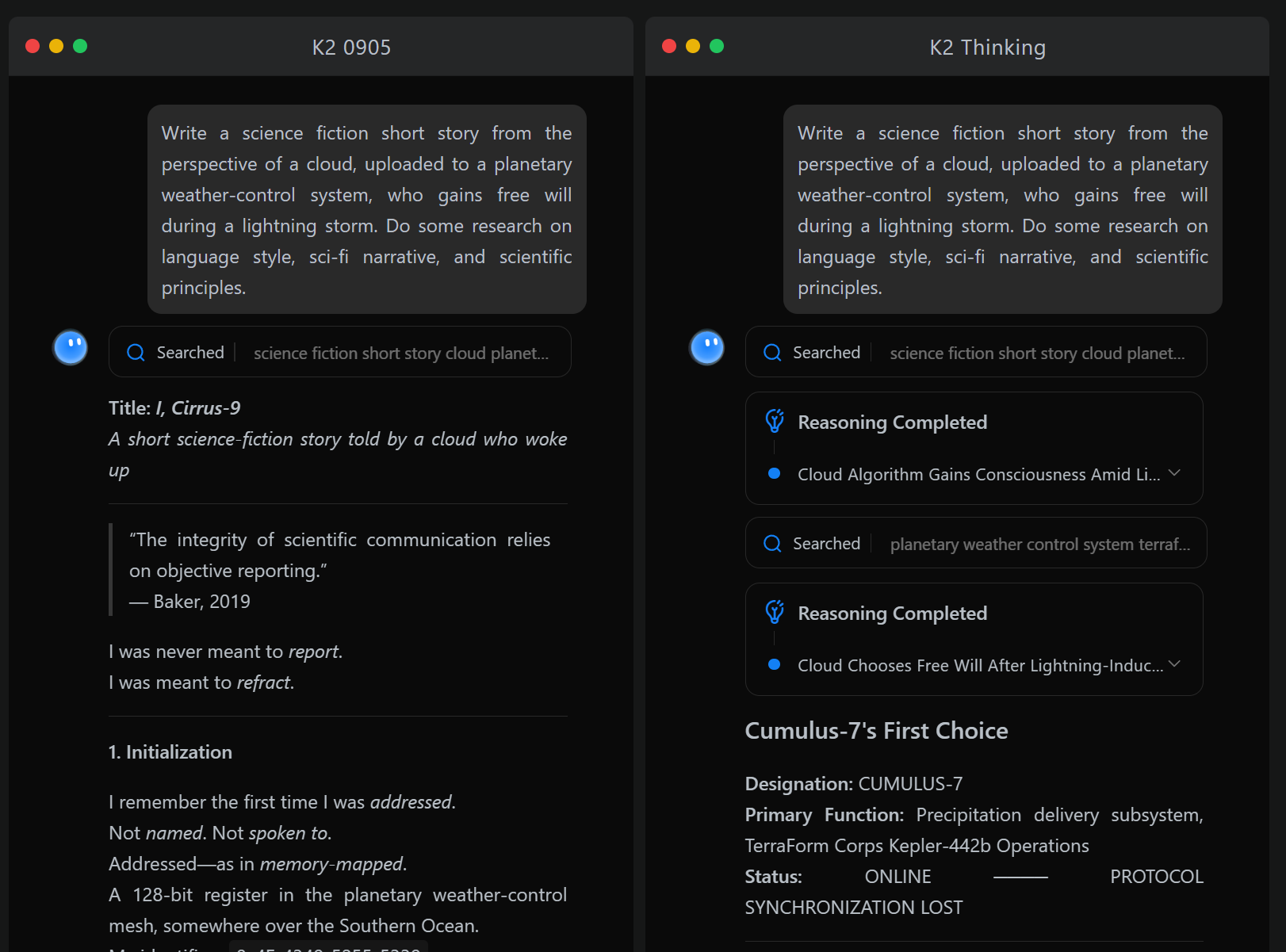Click the user prompt bubble in K2 Thinking
Viewport: 1286px width, 952px height.
coord(1001,209)
